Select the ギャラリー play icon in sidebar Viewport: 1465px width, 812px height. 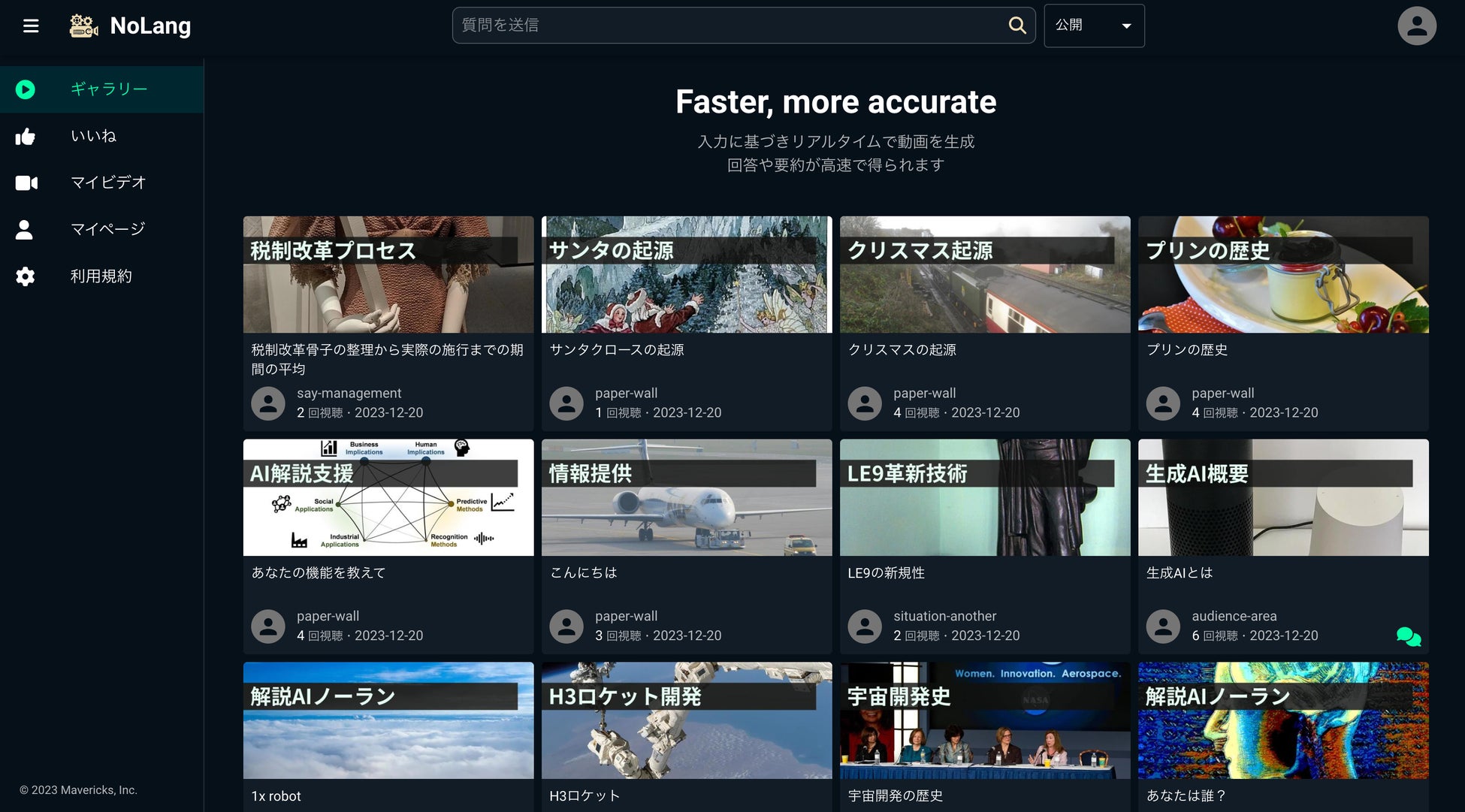pyautogui.click(x=26, y=89)
